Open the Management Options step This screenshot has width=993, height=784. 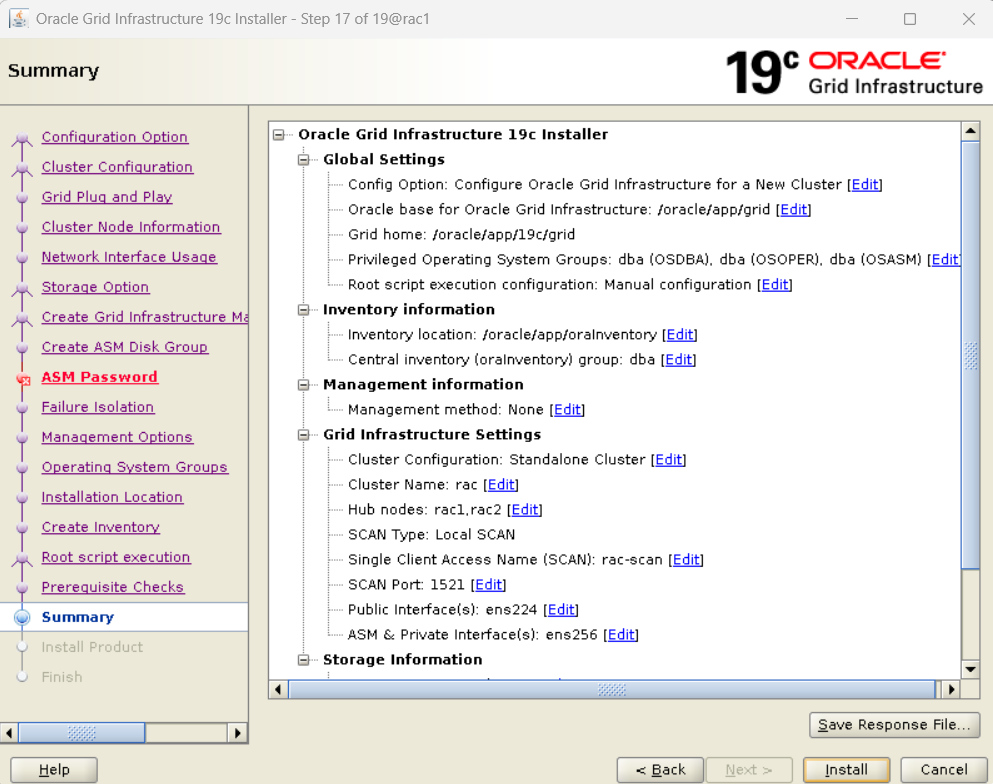(117, 437)
